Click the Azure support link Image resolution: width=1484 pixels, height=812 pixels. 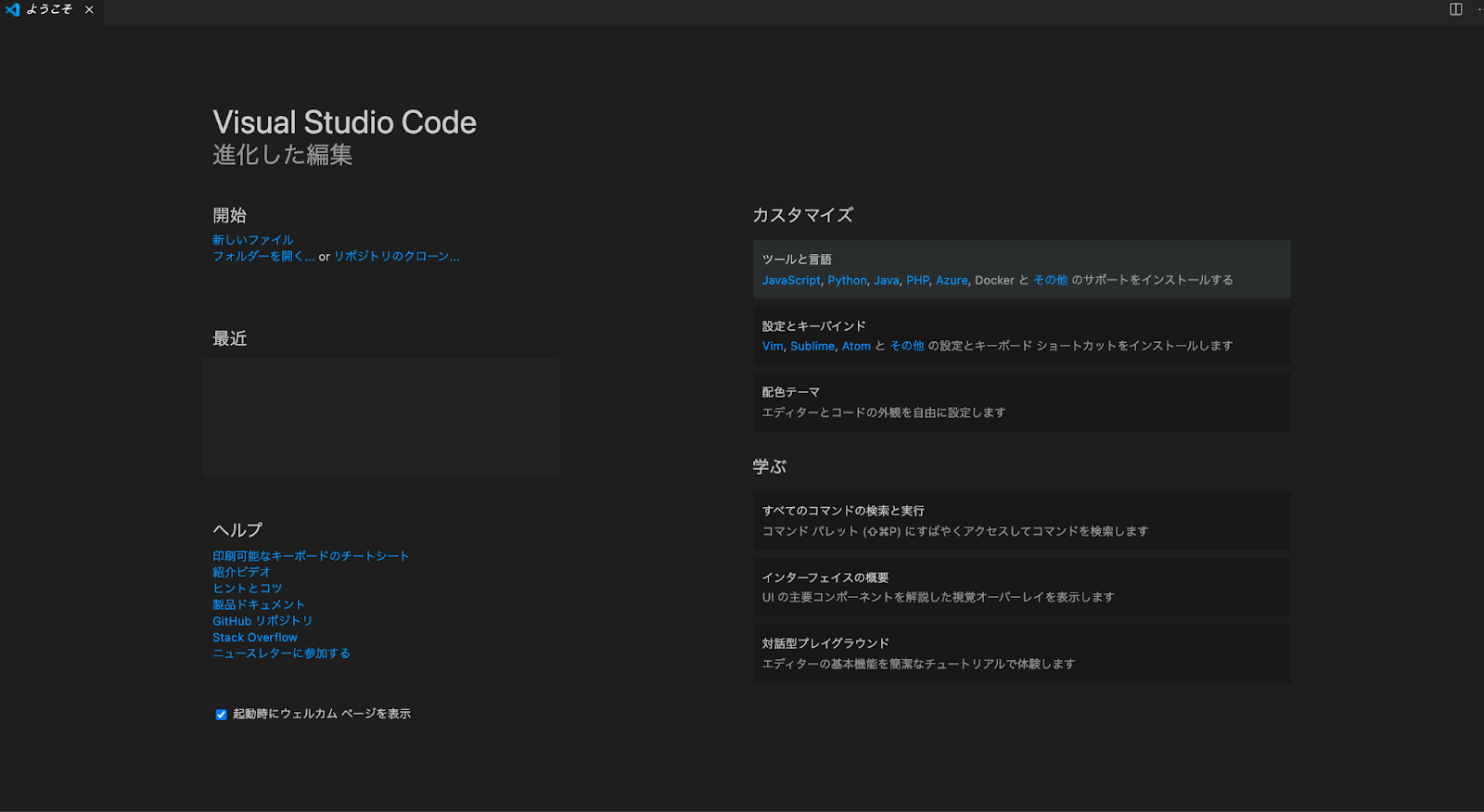click(x=952, y=280)
